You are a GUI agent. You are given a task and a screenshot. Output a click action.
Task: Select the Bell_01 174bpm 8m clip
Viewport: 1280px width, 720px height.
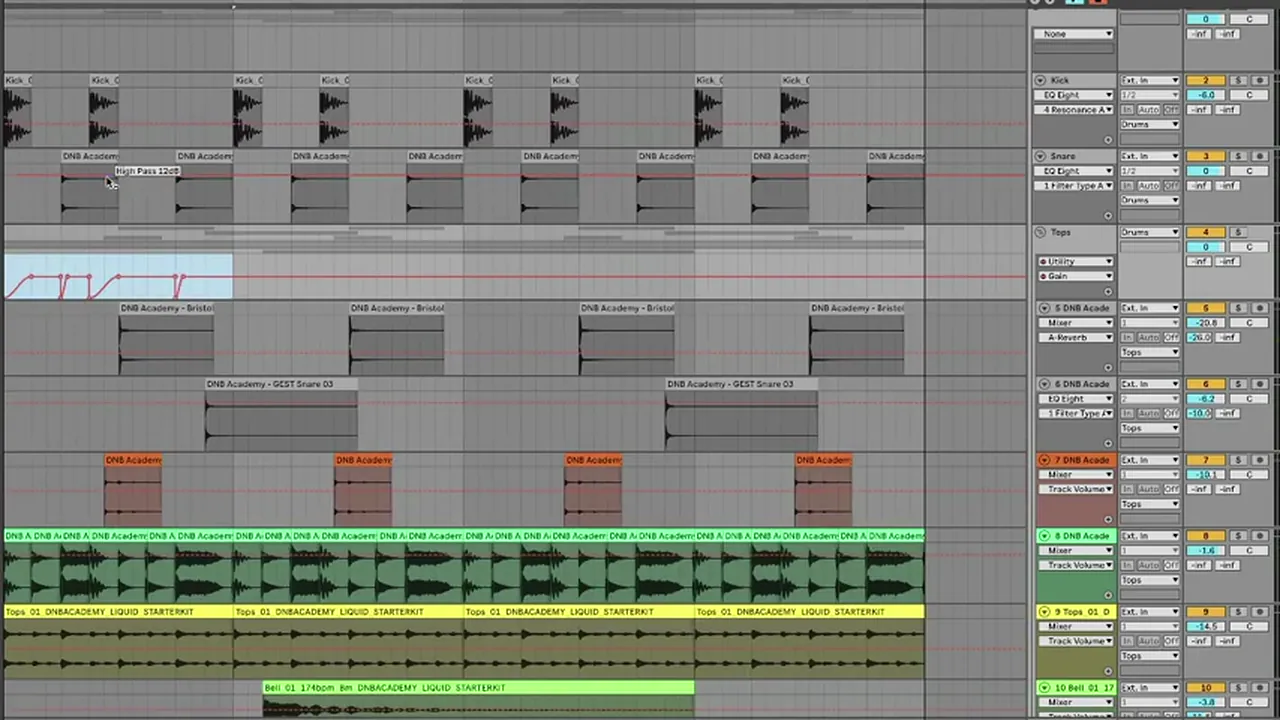pos(478,688)
